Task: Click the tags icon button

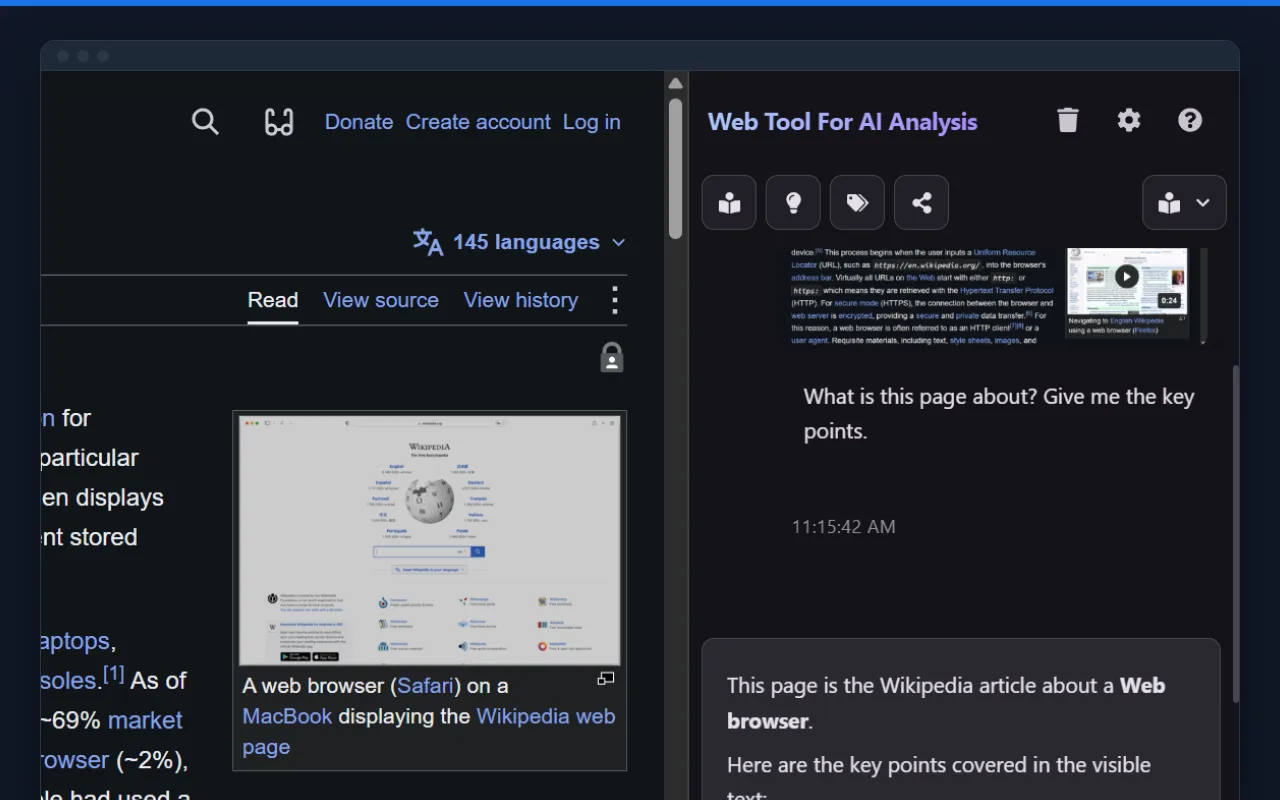Action: (857, 203)
